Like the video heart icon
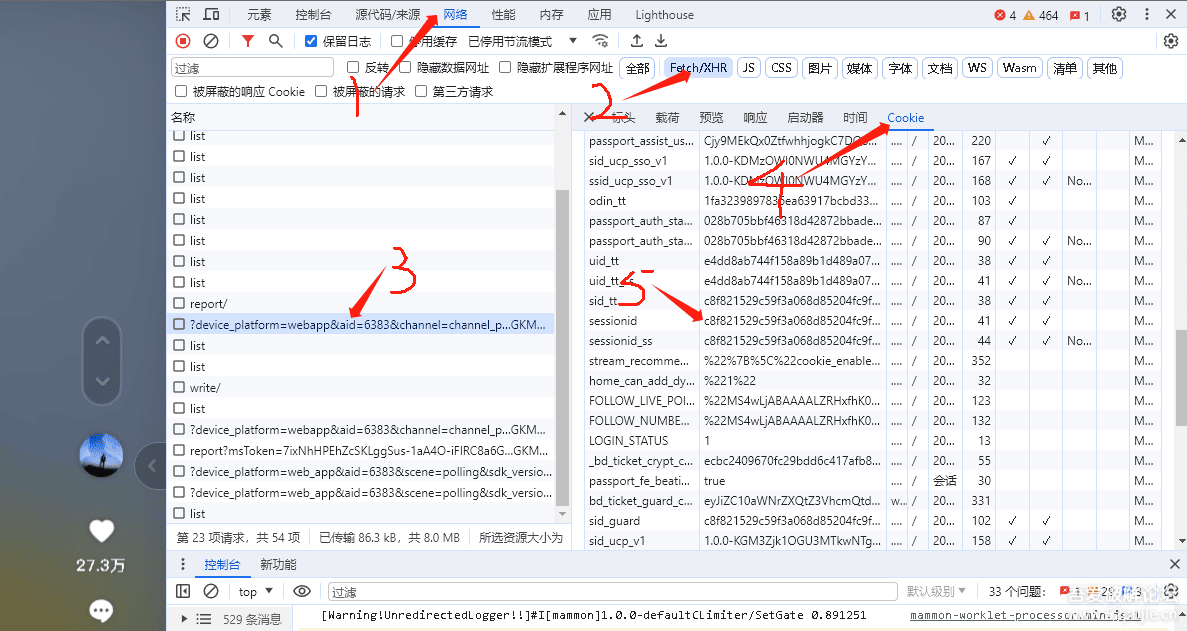1187x631 pixels. point(101,531)
